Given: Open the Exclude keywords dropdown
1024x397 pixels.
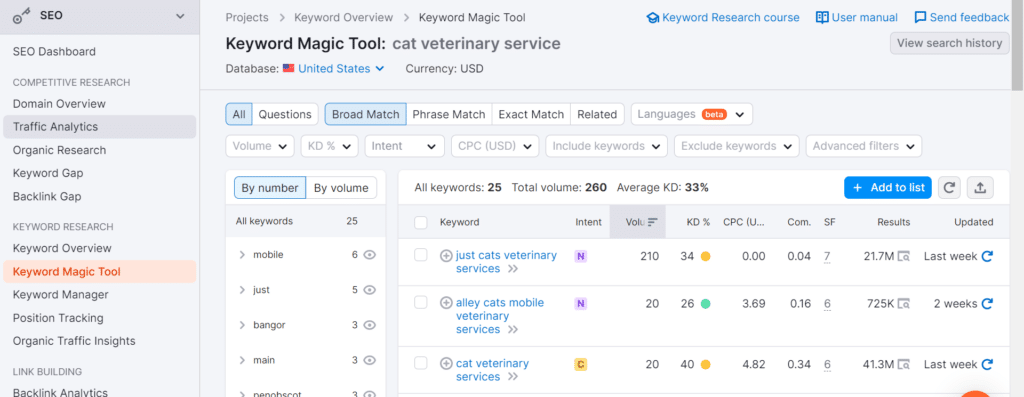Looking at the screenshot, I should click(x=736, y=146).
